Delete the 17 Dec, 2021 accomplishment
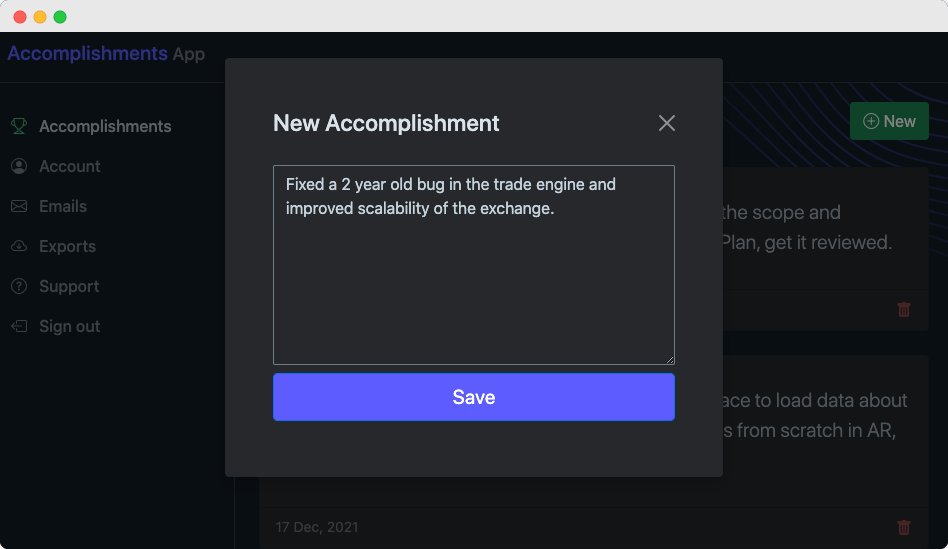 [904, 527]
